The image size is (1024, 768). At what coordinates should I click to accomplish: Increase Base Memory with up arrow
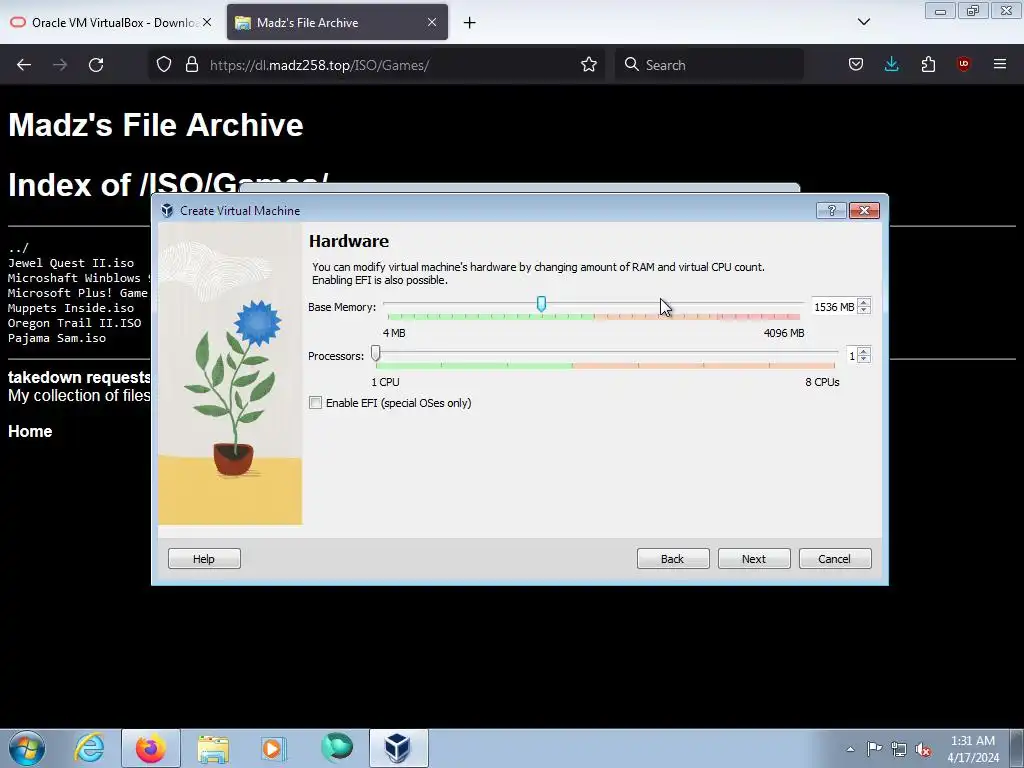pos(864,302)
